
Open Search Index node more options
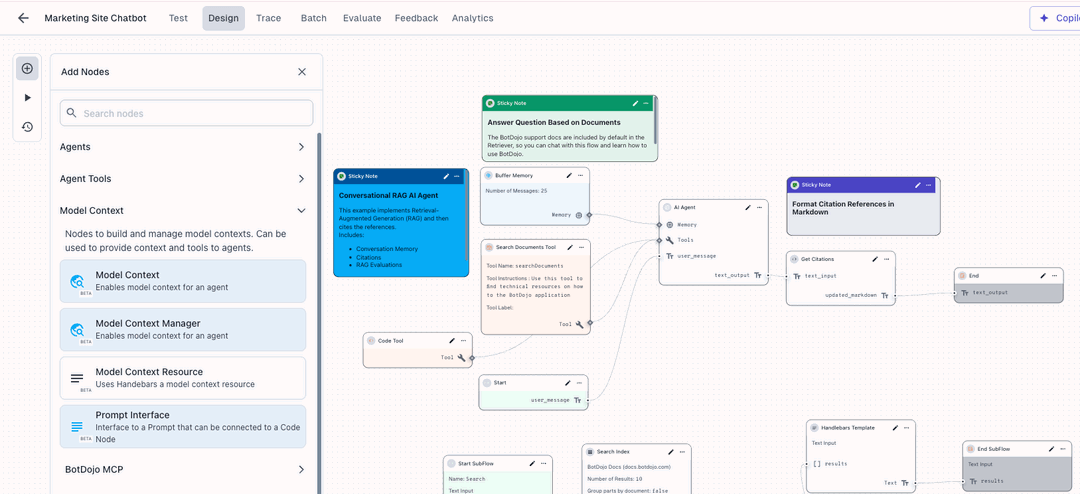pyautogui.click(x=683, y=452)
